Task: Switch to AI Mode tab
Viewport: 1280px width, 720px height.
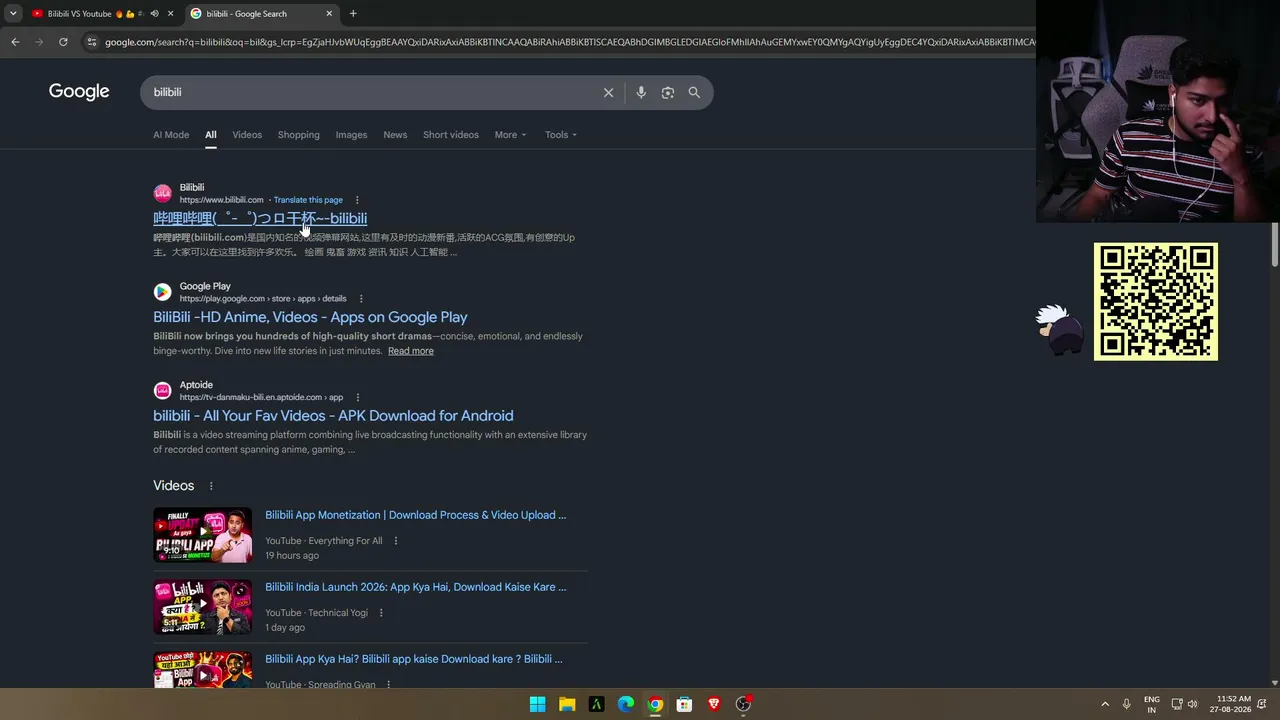Action: [171, 135]
